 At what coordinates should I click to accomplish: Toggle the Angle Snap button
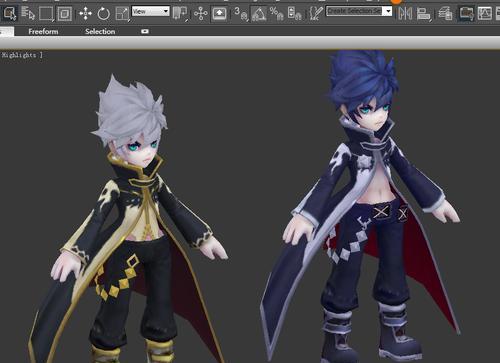click(259, 14)
